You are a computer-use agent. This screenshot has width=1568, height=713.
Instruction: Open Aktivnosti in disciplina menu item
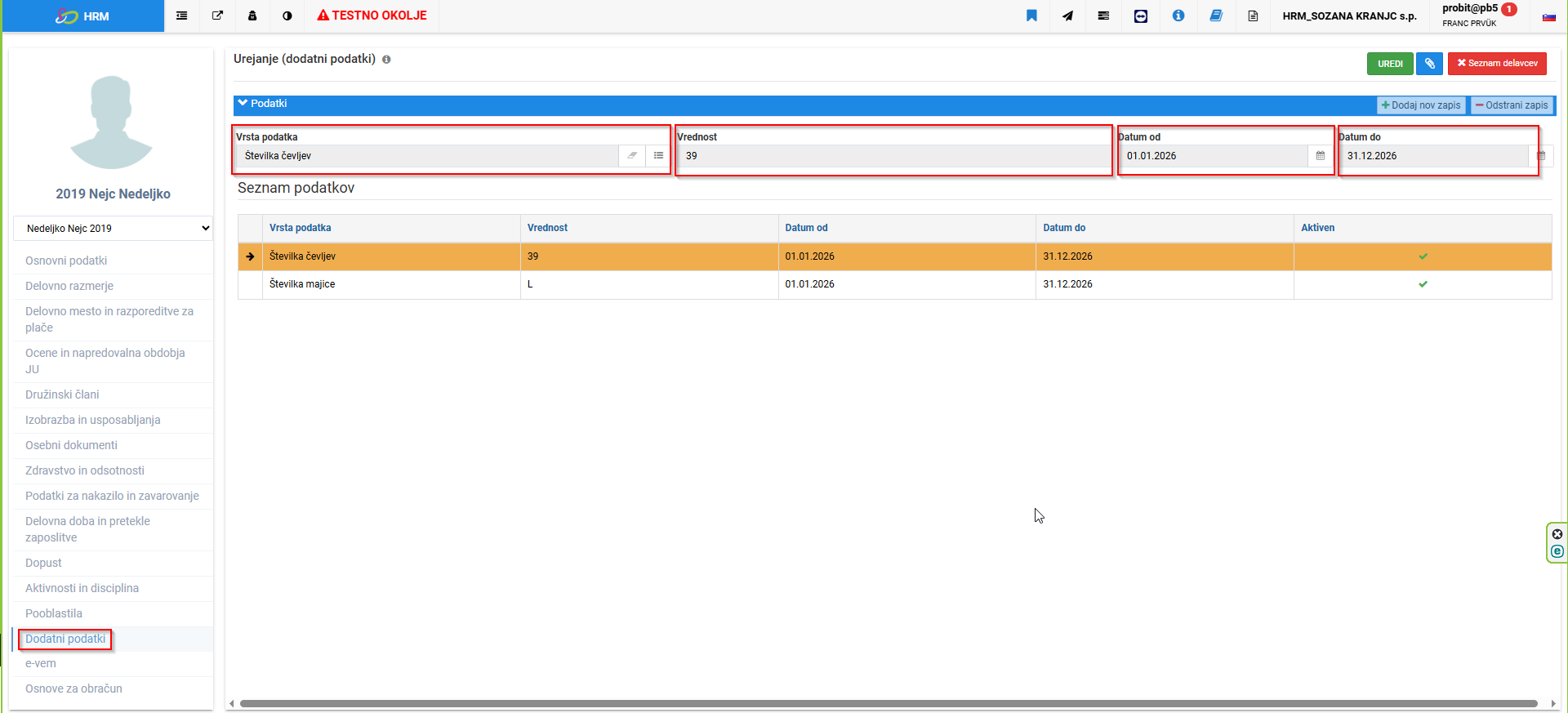pyautogui.click(x=82, y=588)
